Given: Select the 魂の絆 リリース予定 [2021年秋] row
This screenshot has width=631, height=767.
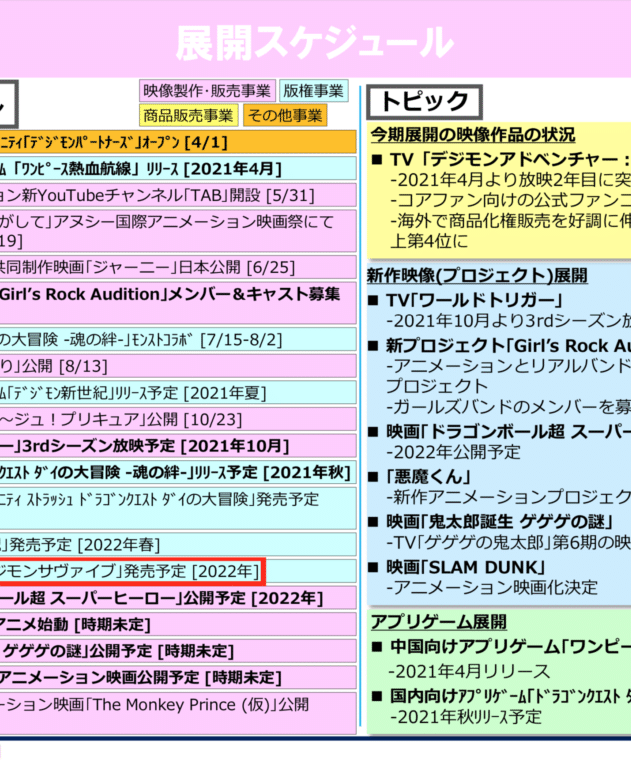Looking at the screenshot, I should tap(178, 472).
